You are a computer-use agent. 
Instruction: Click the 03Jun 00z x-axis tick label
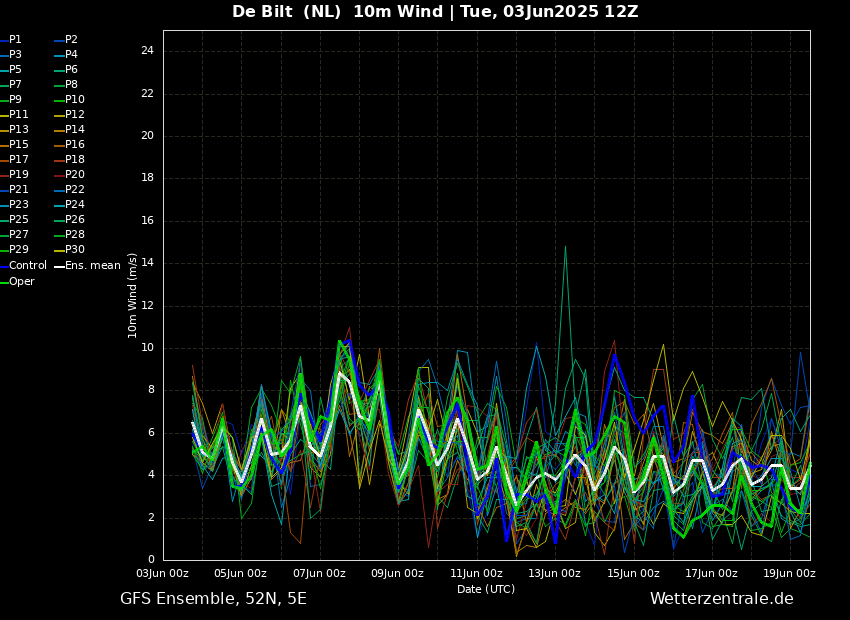point(163,574)
